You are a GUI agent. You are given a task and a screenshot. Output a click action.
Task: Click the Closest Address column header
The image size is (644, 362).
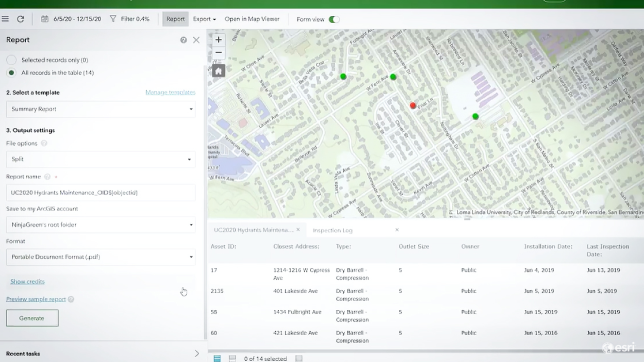tap(296, 247)
